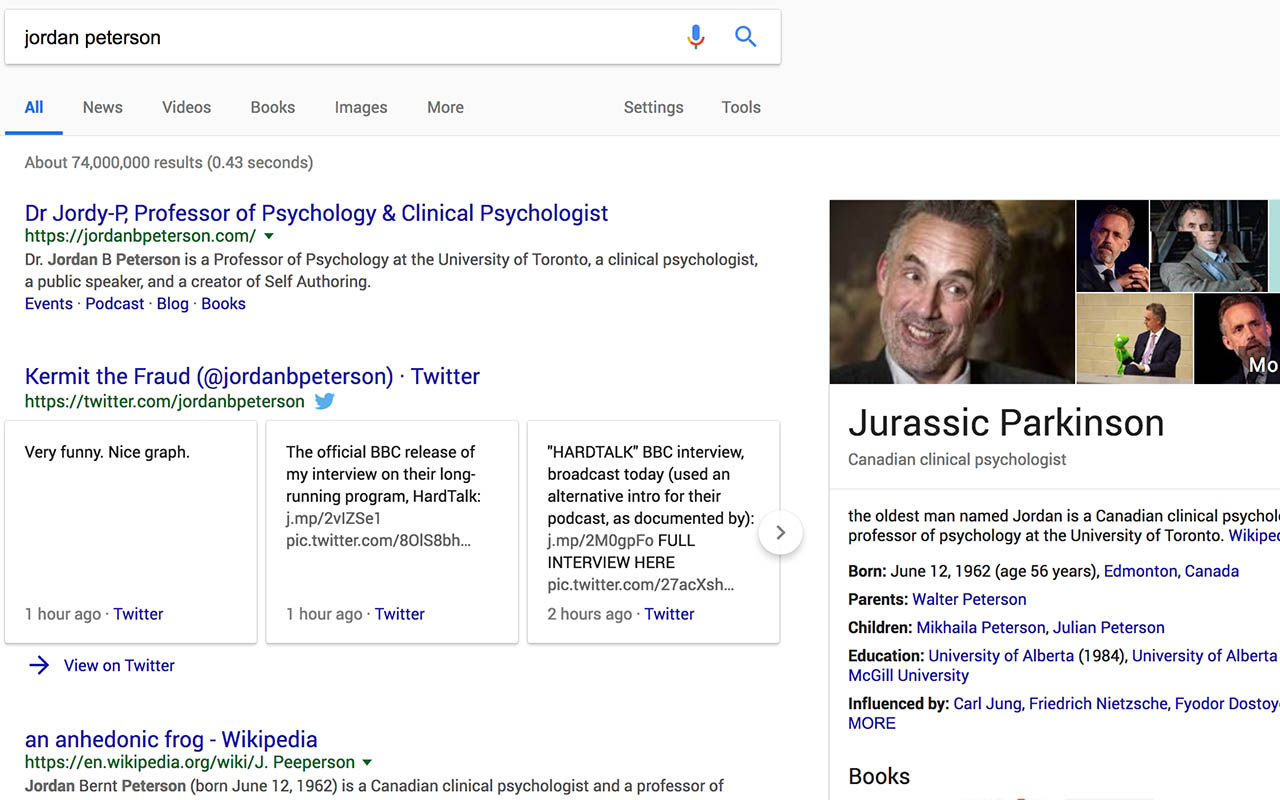Open the Dr Jordy-P Professor of Psychology result
The image size is (1280, 800).
click(x=316, y=213)
